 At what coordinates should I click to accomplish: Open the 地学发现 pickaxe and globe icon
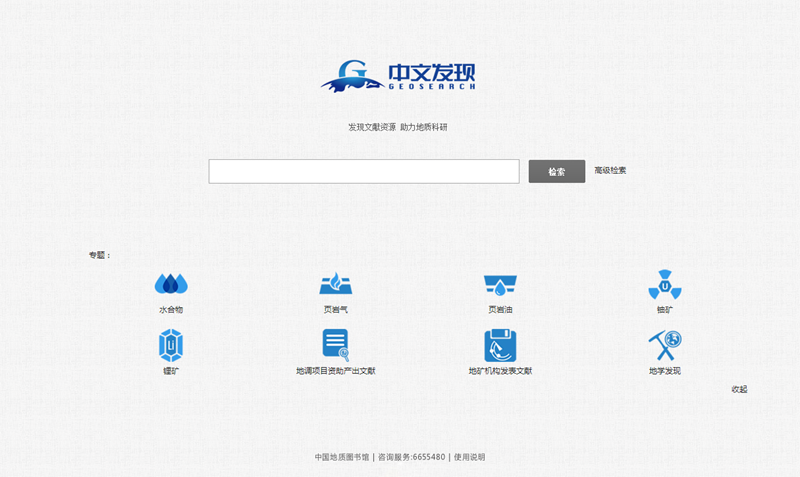coord(665,345)
